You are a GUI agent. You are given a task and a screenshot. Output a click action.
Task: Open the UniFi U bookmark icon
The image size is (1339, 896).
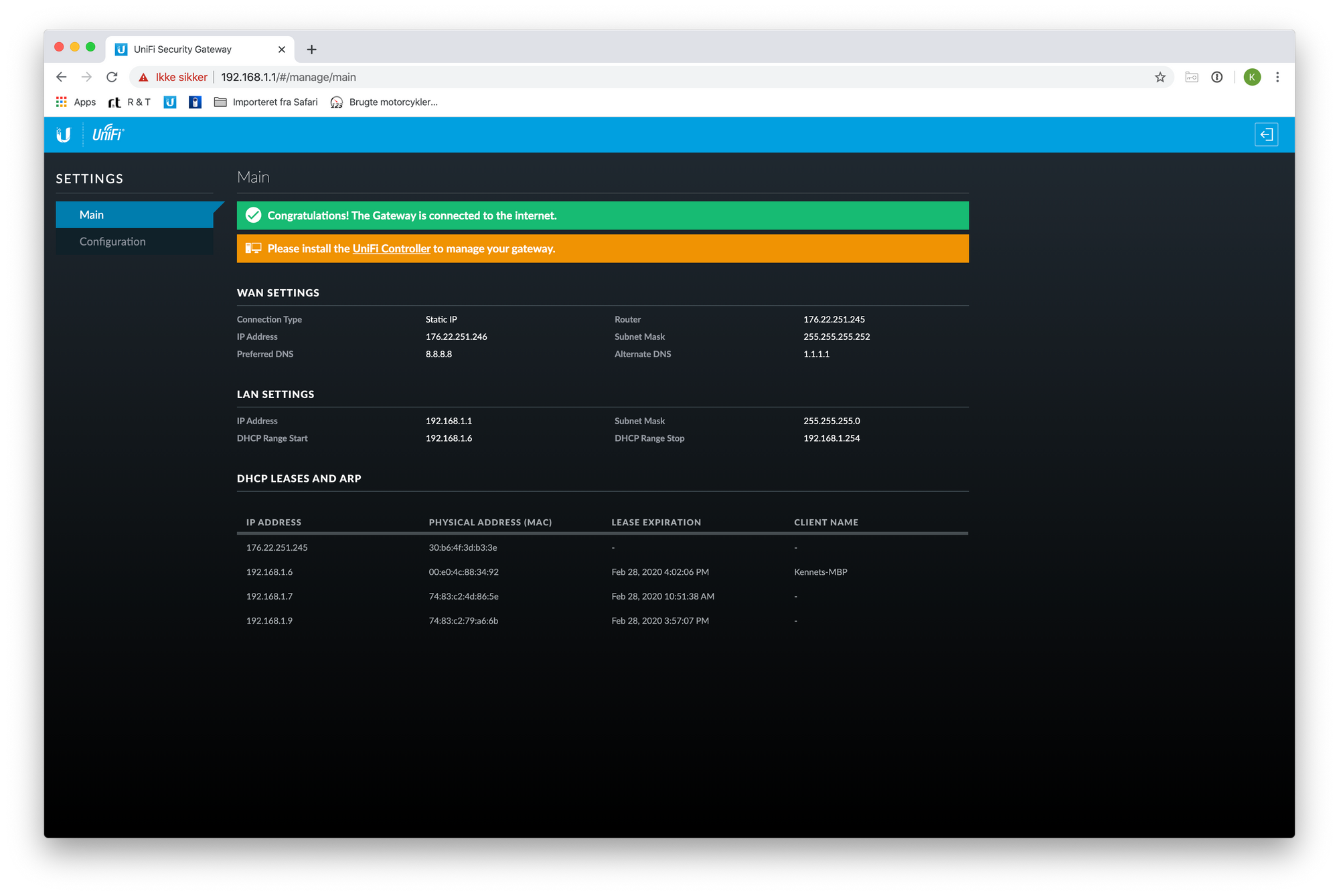[170, 102]
